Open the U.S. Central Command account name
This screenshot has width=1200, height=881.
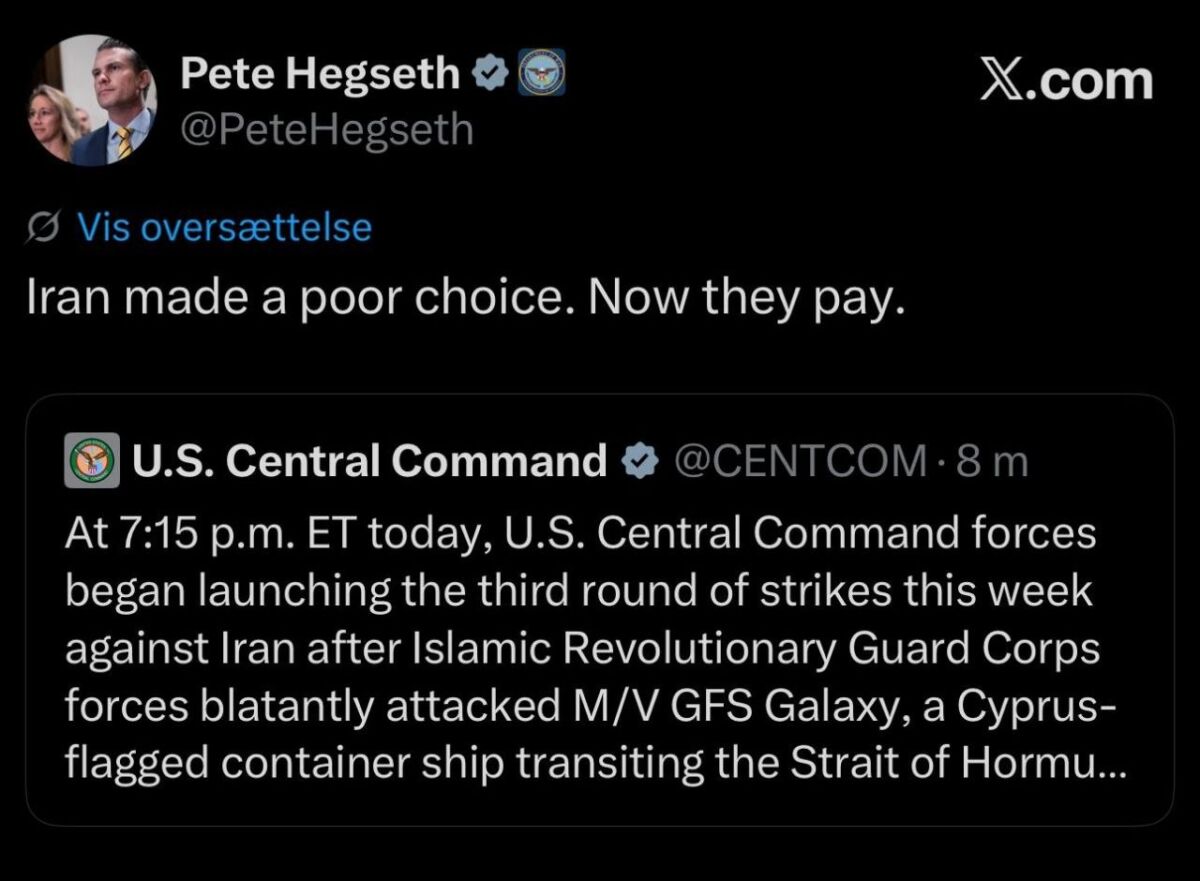click(369, 461)
